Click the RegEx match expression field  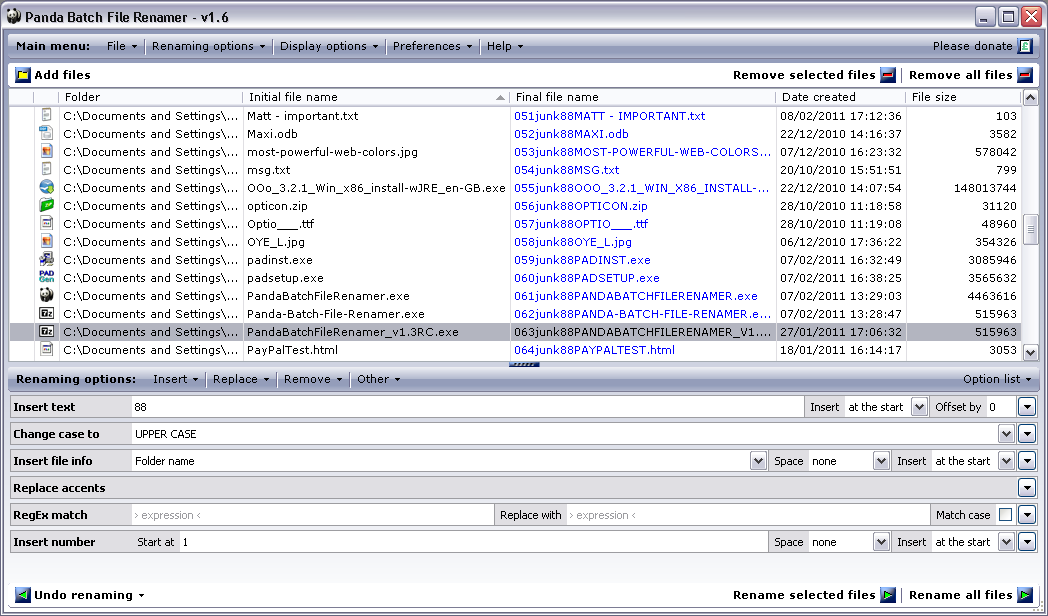click(312, 514)
